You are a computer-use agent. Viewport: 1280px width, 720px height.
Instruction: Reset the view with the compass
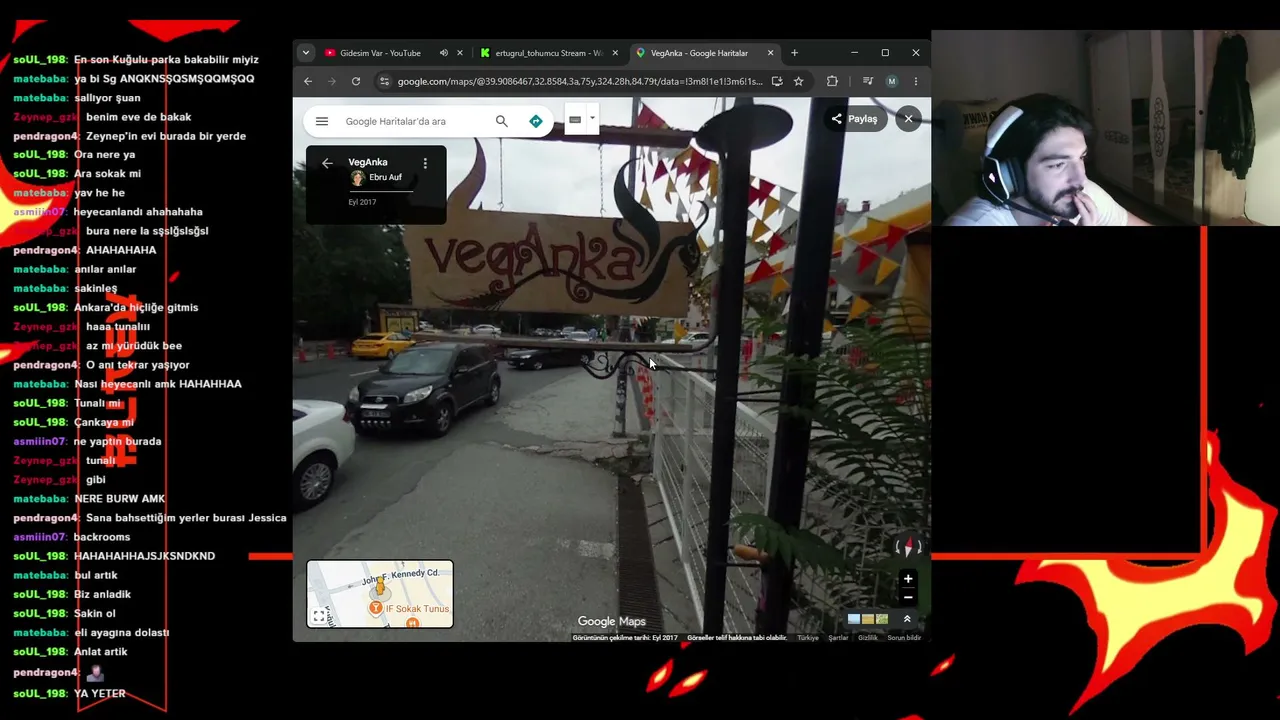pos(908,548)
